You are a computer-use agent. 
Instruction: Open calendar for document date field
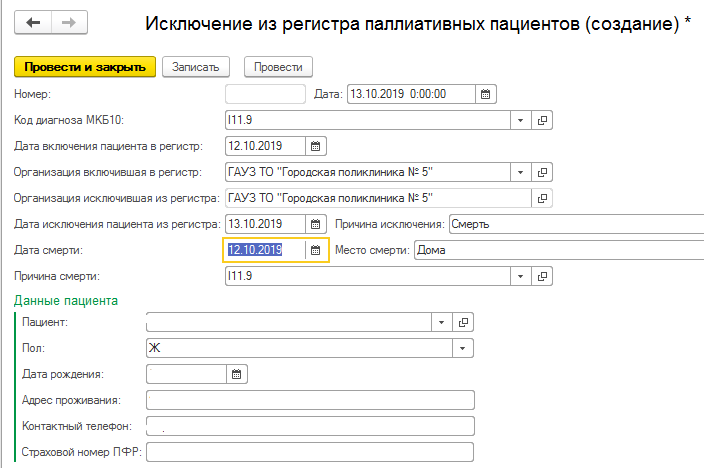485,95
